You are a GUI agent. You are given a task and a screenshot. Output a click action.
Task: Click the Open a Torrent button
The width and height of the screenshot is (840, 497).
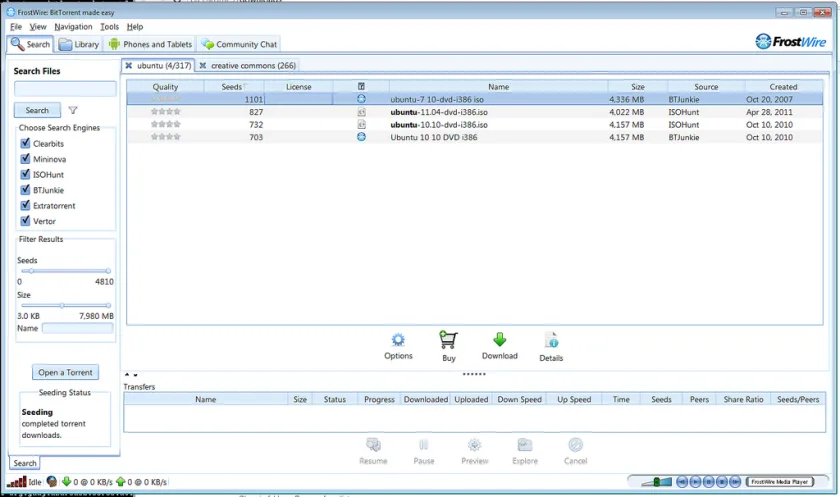coord(65,372)
